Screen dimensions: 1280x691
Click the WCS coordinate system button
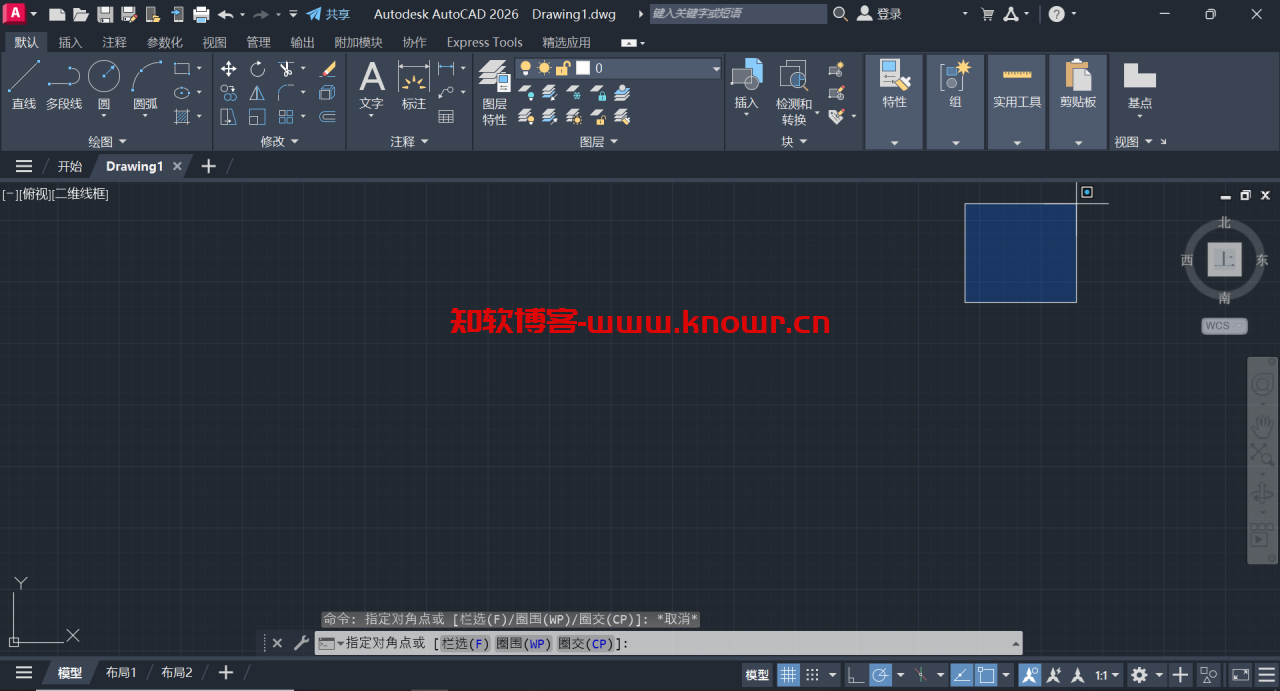point(1225,326)
